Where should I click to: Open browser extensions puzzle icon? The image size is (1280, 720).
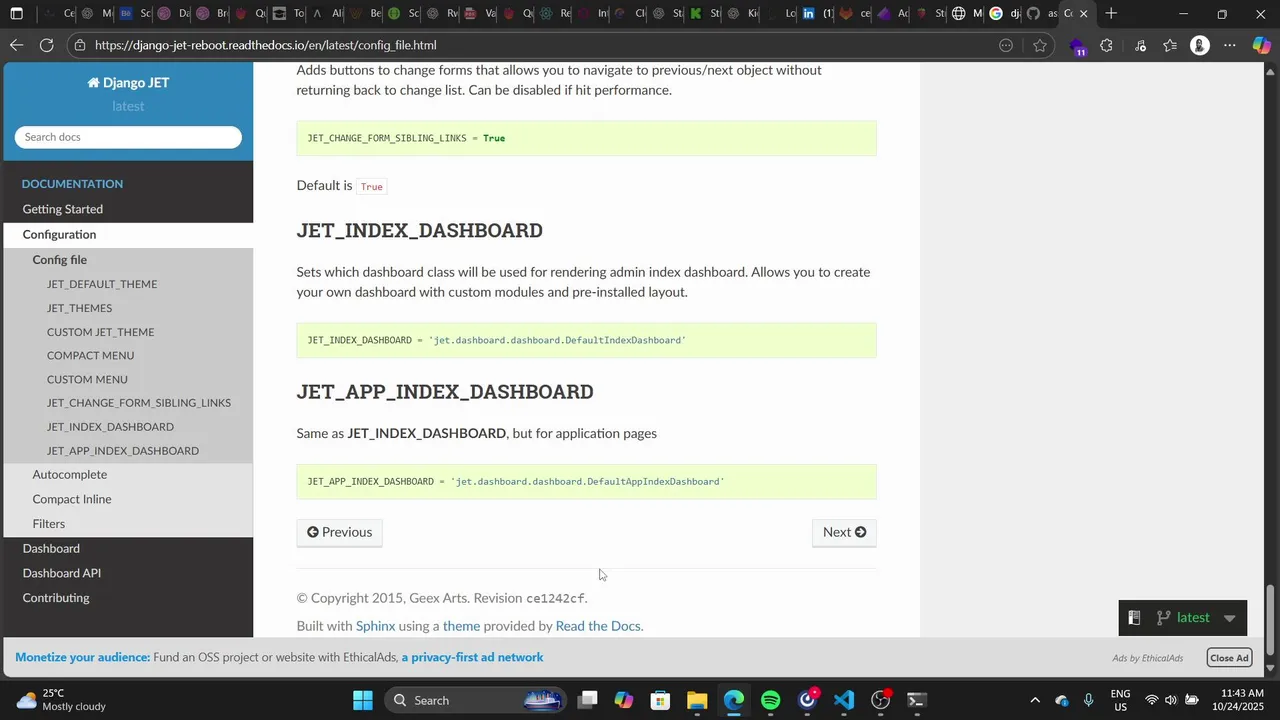(1107, 45)
